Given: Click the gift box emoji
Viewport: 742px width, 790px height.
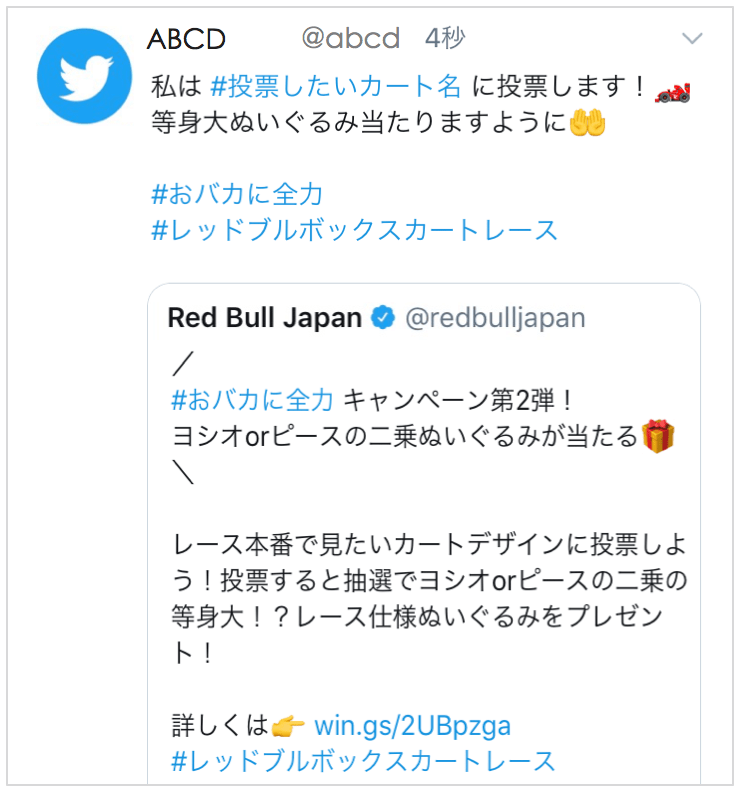Looking at the screenshot, I should (658, 436).
